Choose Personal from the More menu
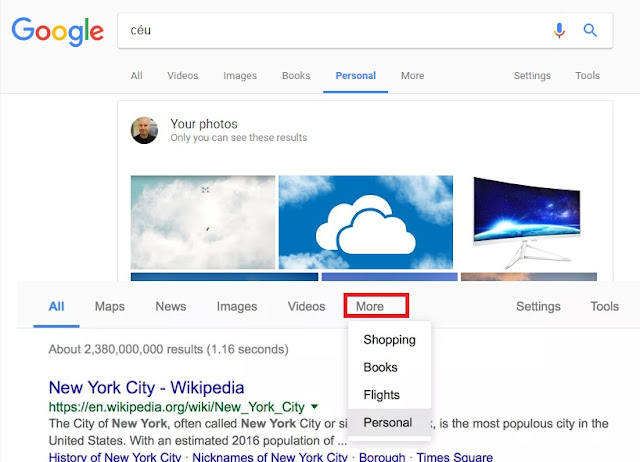The width and height of the screenshot is (640, 462). (389, 423)
